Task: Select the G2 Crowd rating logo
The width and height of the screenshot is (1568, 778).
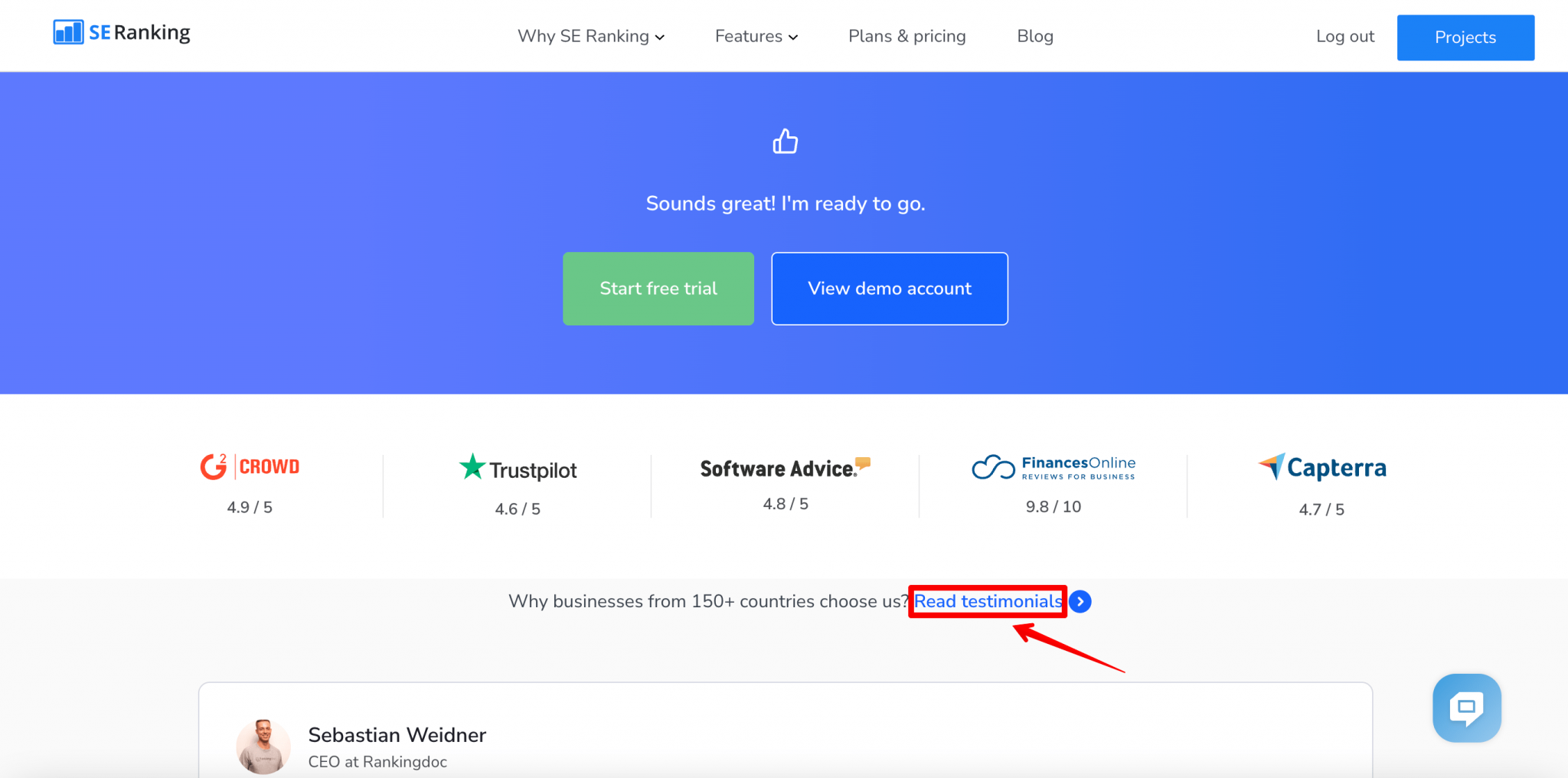Action: (x=249, y=466)
